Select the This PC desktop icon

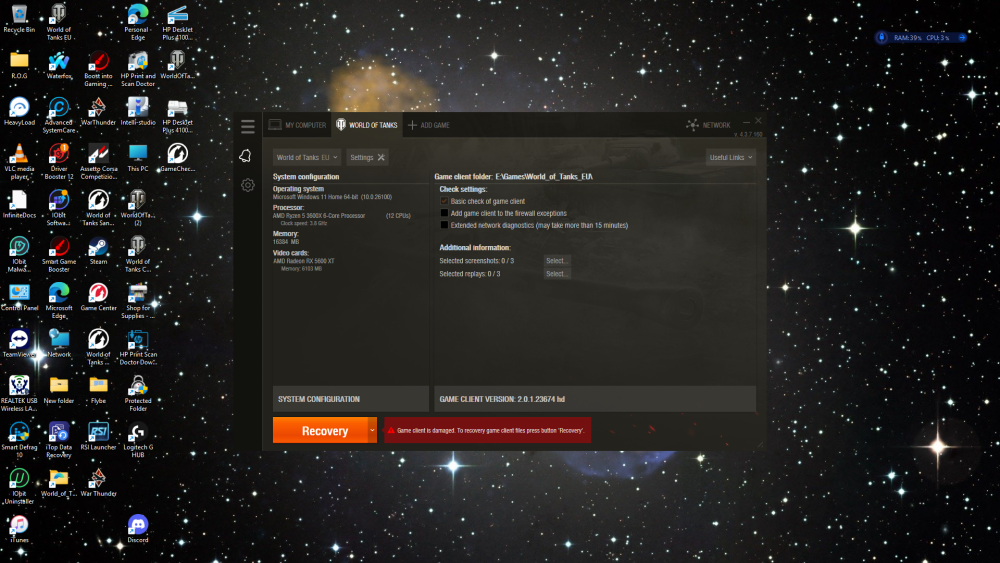(138, 158)
